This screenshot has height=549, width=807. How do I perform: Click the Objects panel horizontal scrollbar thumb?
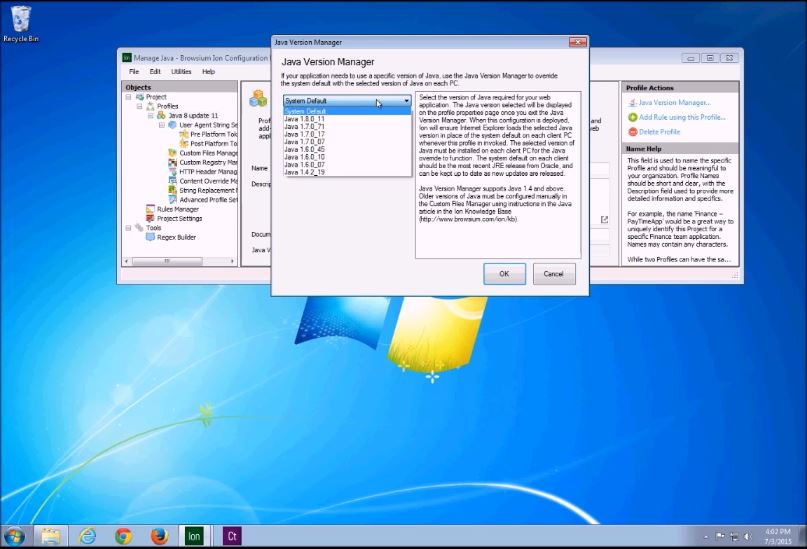coord(167,261)
